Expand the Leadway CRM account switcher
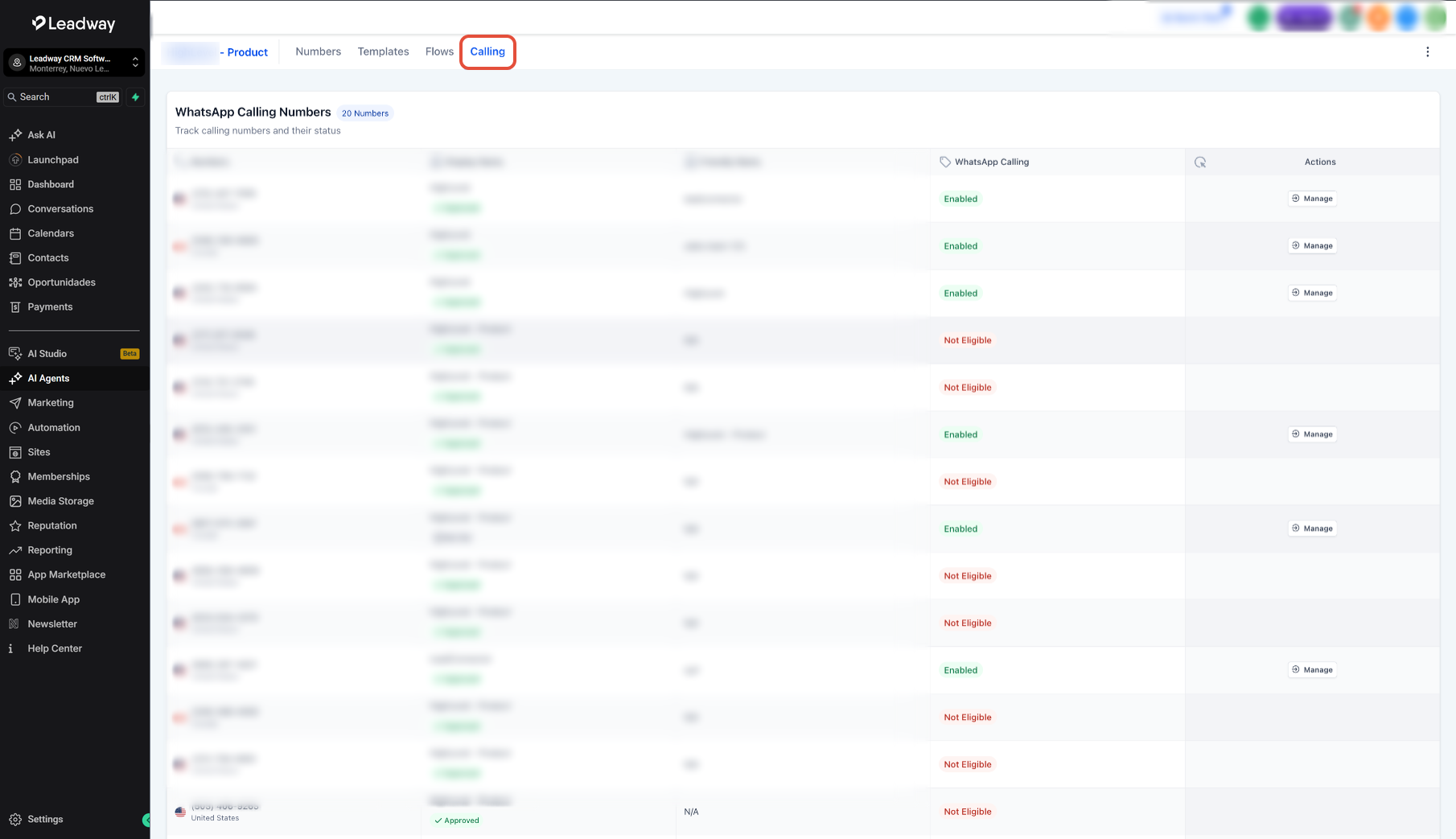The height and width of the screenshot is (839, 1456). point(74,63)
